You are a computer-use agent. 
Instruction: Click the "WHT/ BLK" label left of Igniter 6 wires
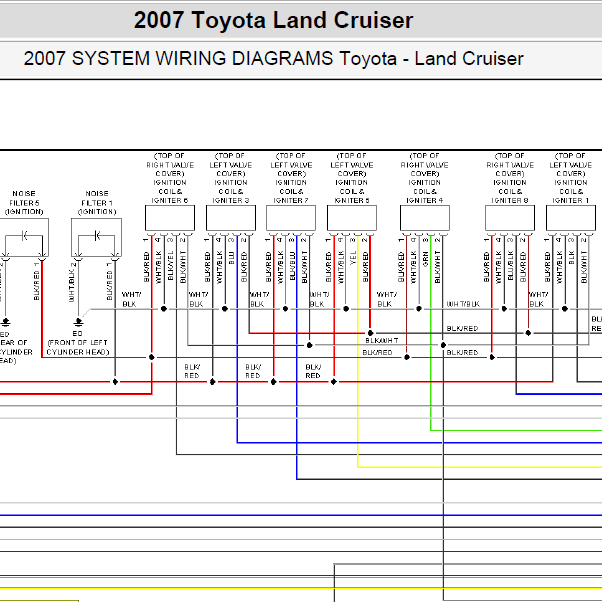131,299
